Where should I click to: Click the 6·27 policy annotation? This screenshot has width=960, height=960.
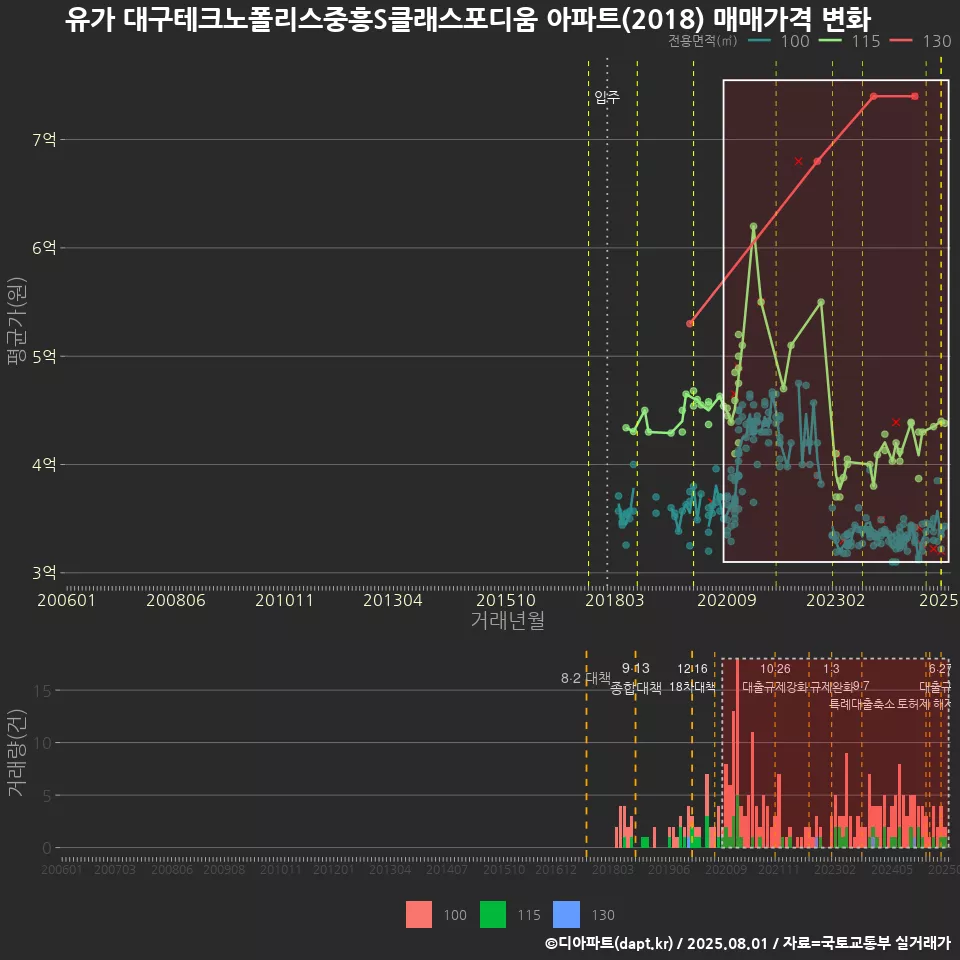(x=940, y=669)
